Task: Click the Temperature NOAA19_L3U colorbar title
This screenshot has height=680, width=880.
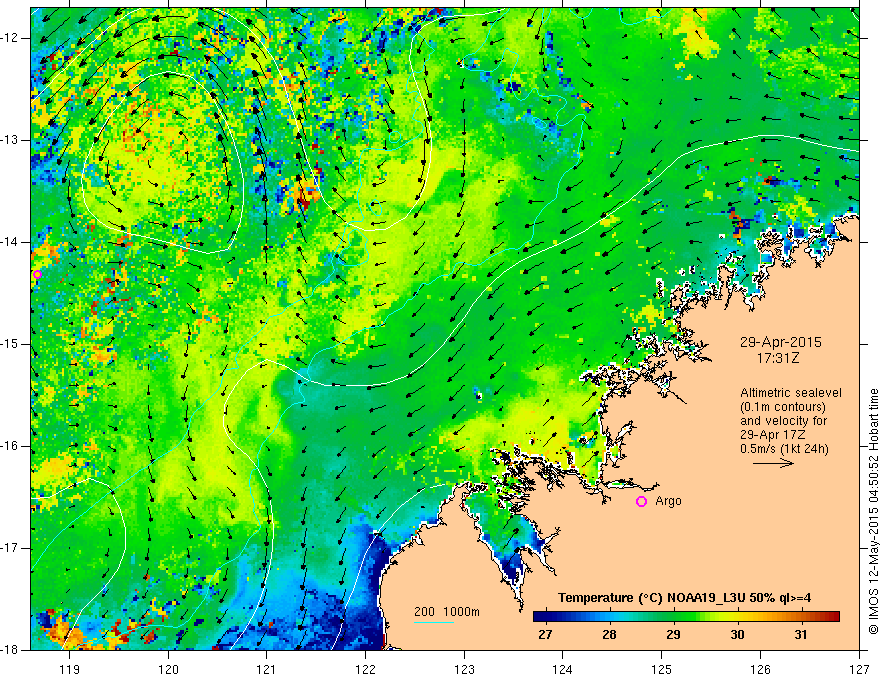Action: (x=684, y=598)
